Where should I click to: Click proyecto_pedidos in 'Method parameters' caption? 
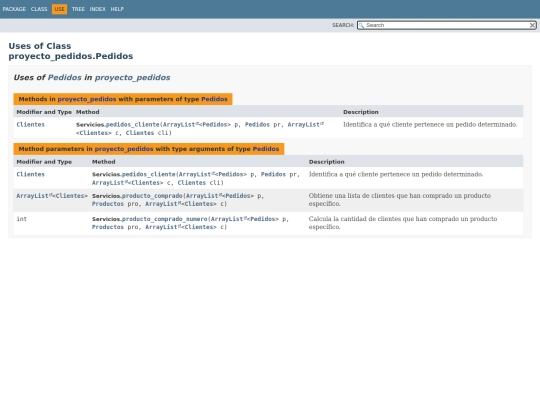124,149
